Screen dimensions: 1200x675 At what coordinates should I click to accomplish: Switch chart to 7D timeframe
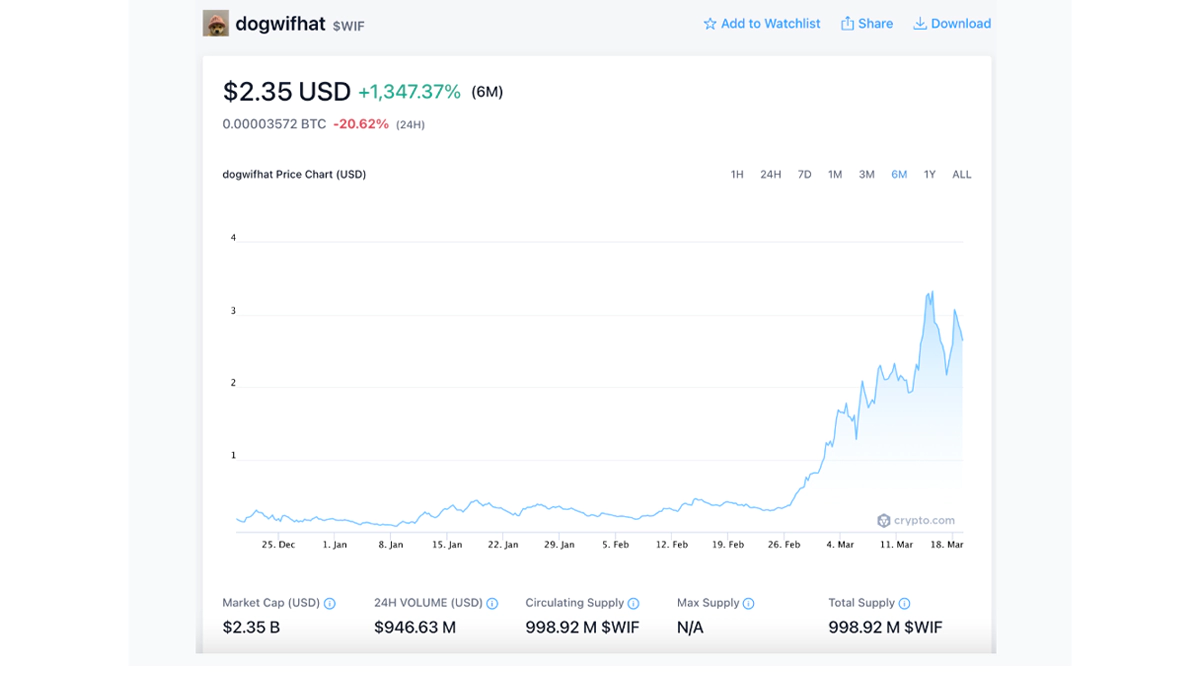[804, 175]
